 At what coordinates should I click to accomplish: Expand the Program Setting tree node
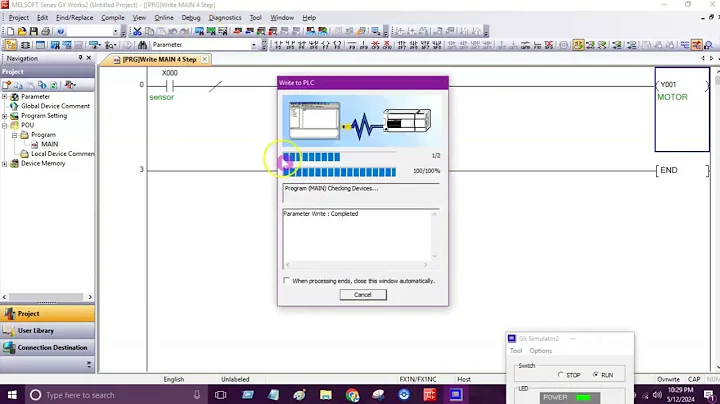coord(5,116)
